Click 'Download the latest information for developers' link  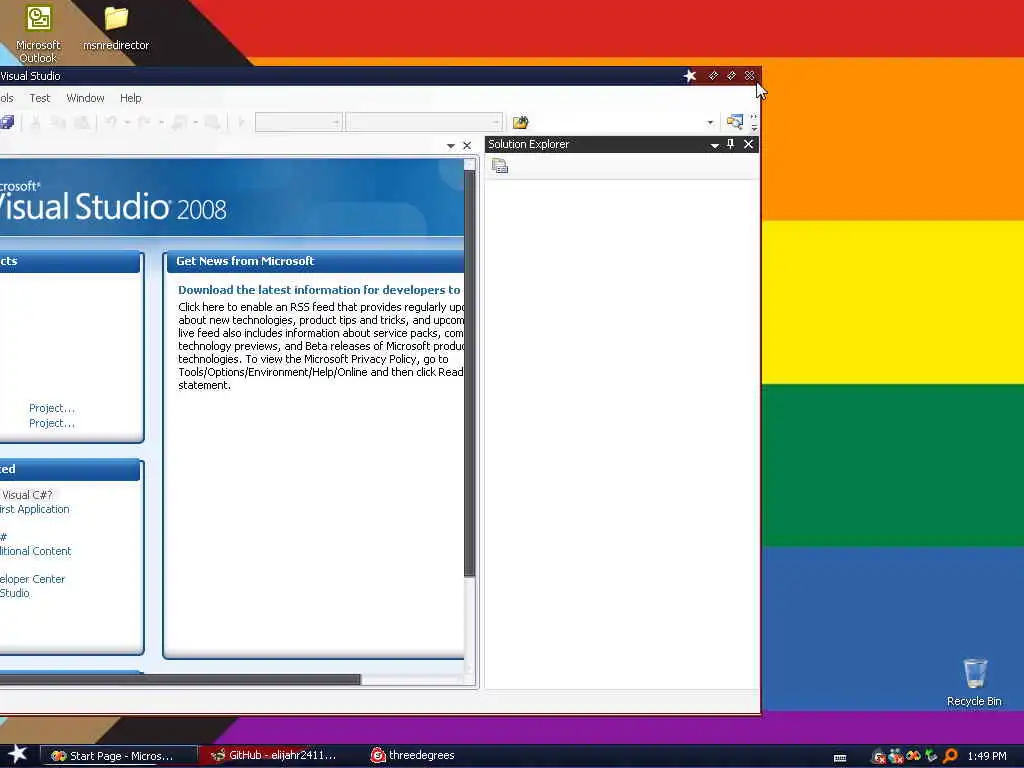319,290
